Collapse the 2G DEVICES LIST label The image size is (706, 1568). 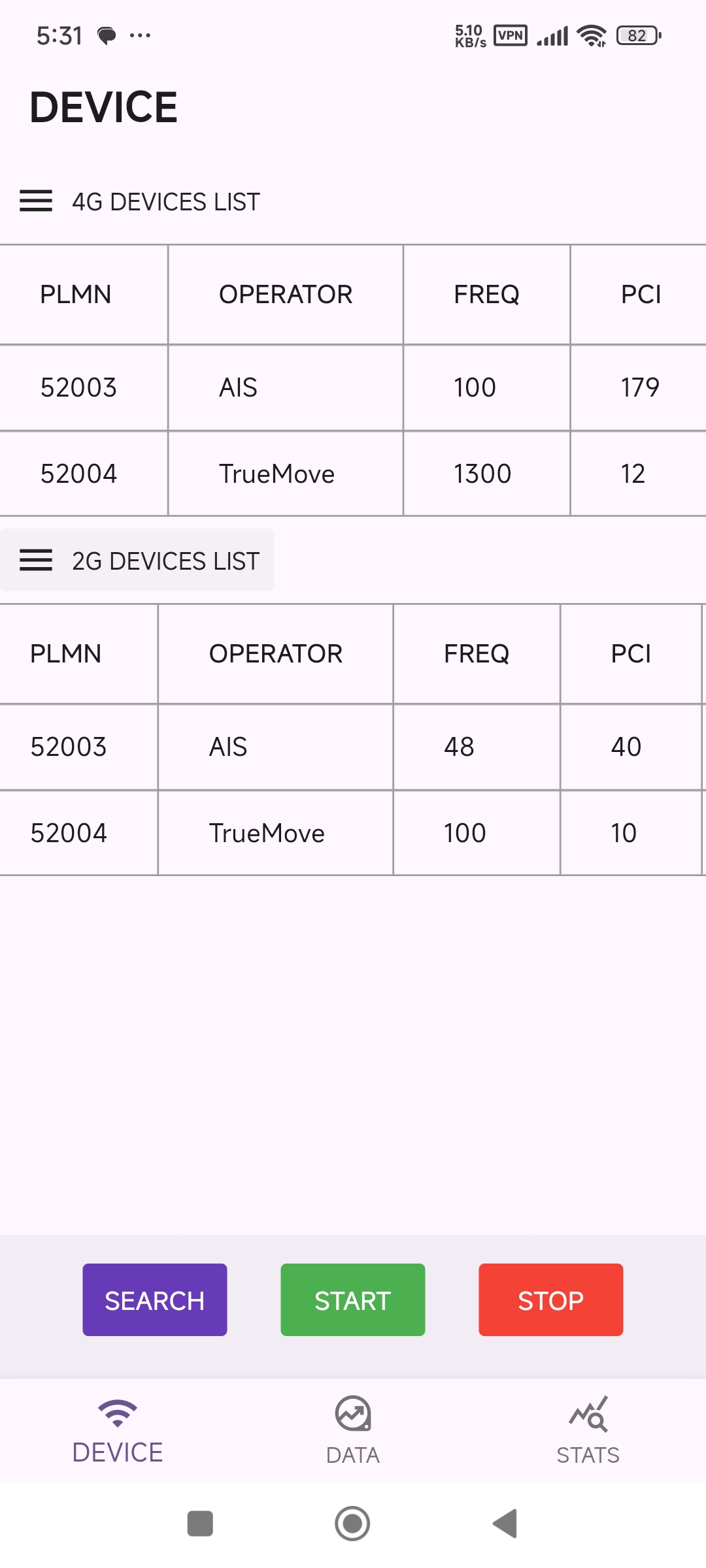click(x=166, y=562)
